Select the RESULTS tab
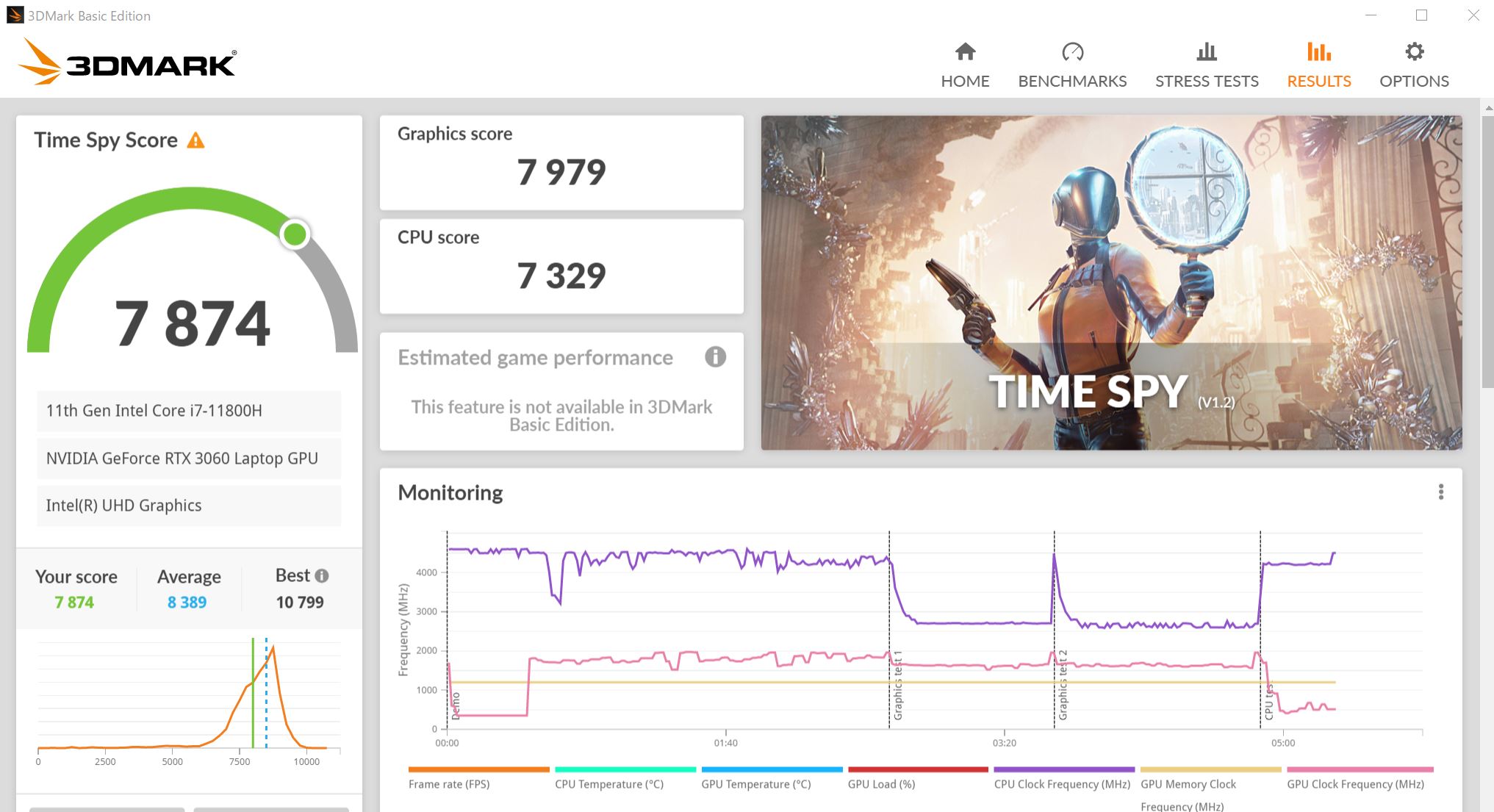Viewport: 1494px width, 812px height. [1319, 65]
